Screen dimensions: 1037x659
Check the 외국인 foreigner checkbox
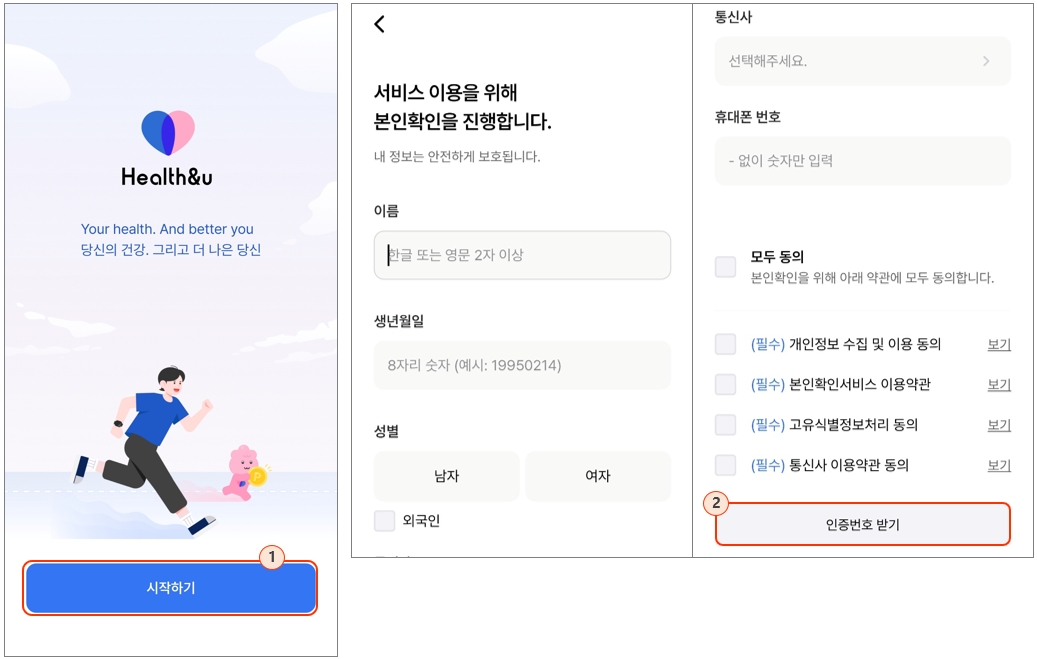click(x=384, y=520)
